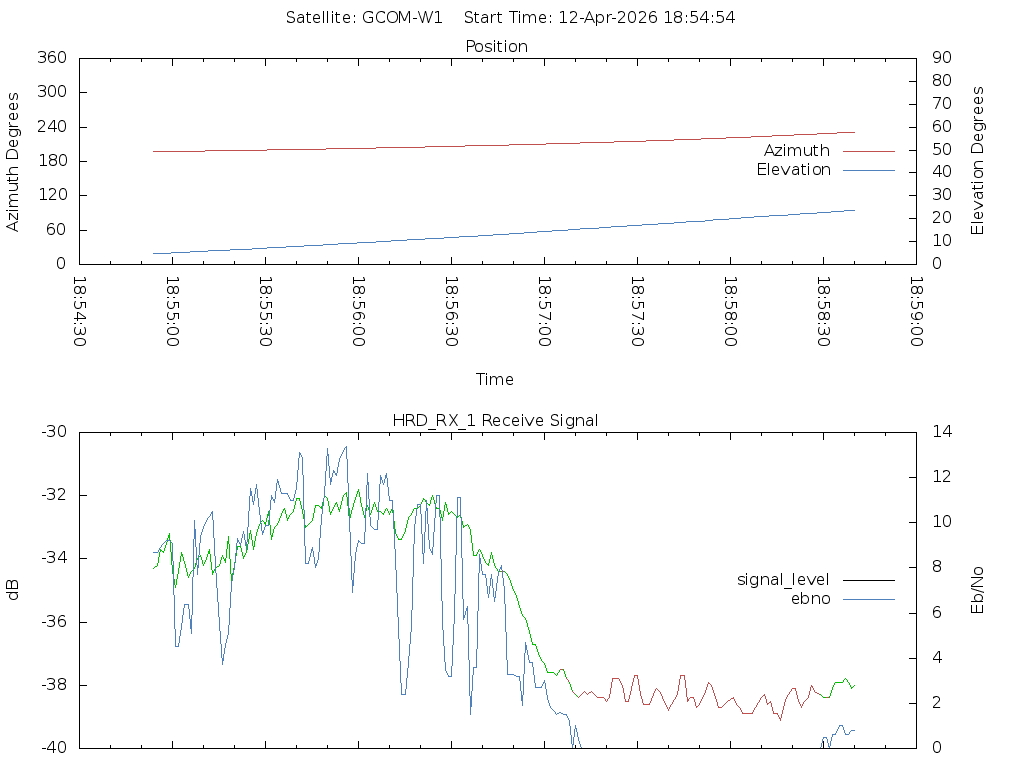Image resolution: width=1024 pixels, height=768 pixels.
Task: Select the ebno legend entry
Action: (810, 599)
